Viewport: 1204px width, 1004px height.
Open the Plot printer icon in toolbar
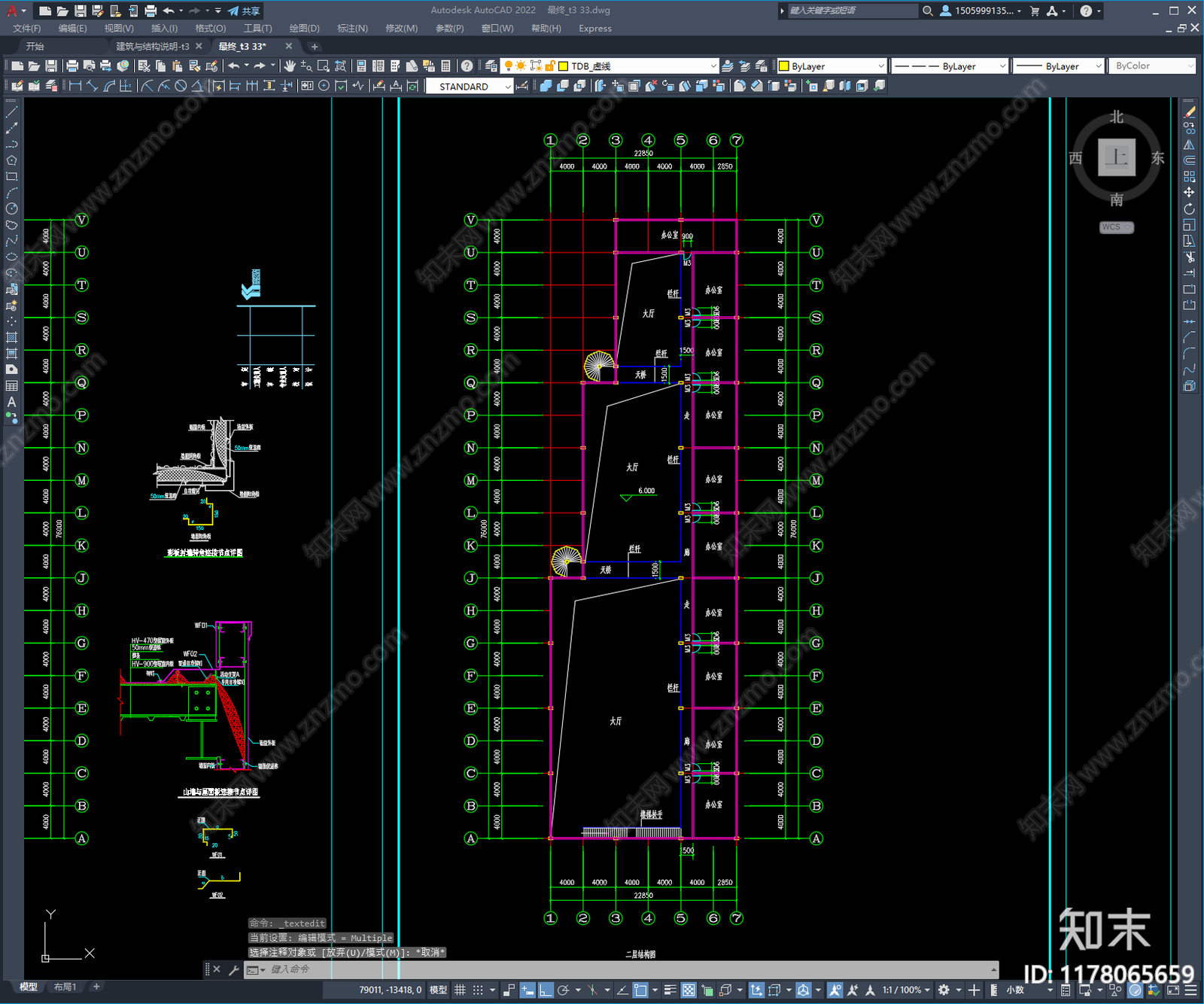(x=72, y=66)
